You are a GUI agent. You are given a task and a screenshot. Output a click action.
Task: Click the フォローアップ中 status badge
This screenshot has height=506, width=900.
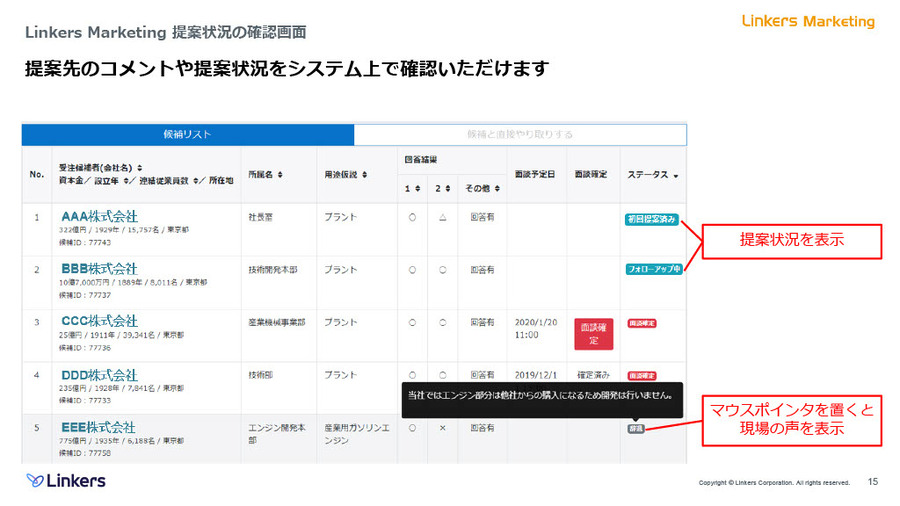654,269
